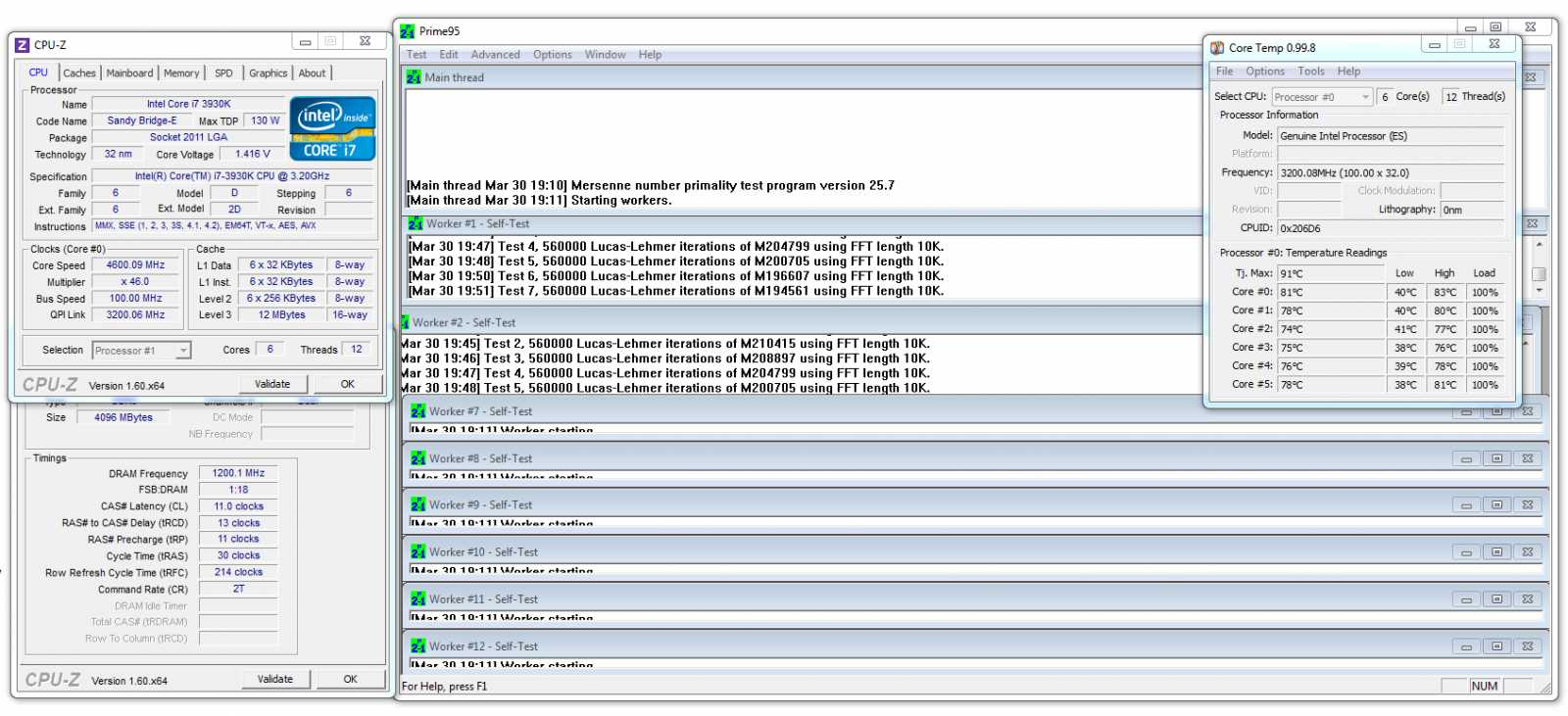Click the Worker #8 Self-Test window icon
Viewport: 1568px width, 716px height.
pos(418,458)
